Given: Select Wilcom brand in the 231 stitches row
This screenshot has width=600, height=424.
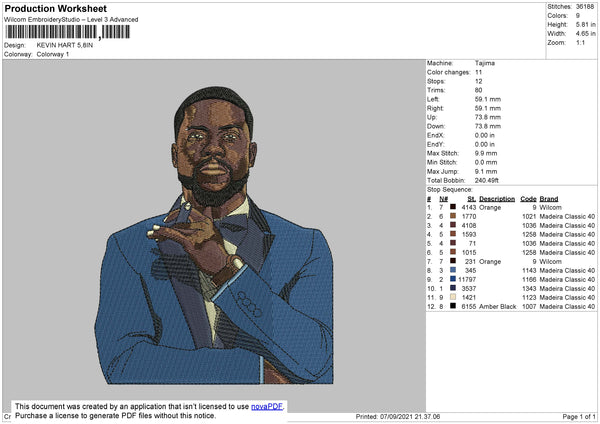Looking at the screenshot, I should click(550, 261).
